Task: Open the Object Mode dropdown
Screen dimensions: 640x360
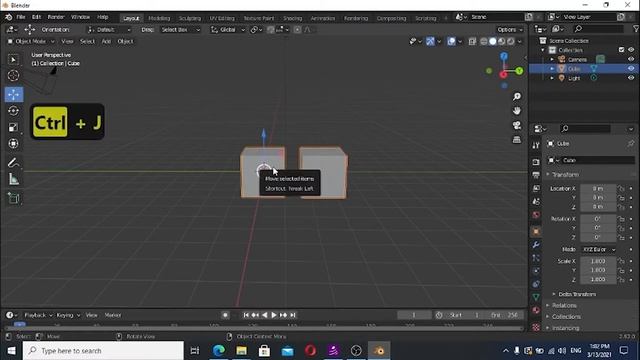Action: click(31, 41)
